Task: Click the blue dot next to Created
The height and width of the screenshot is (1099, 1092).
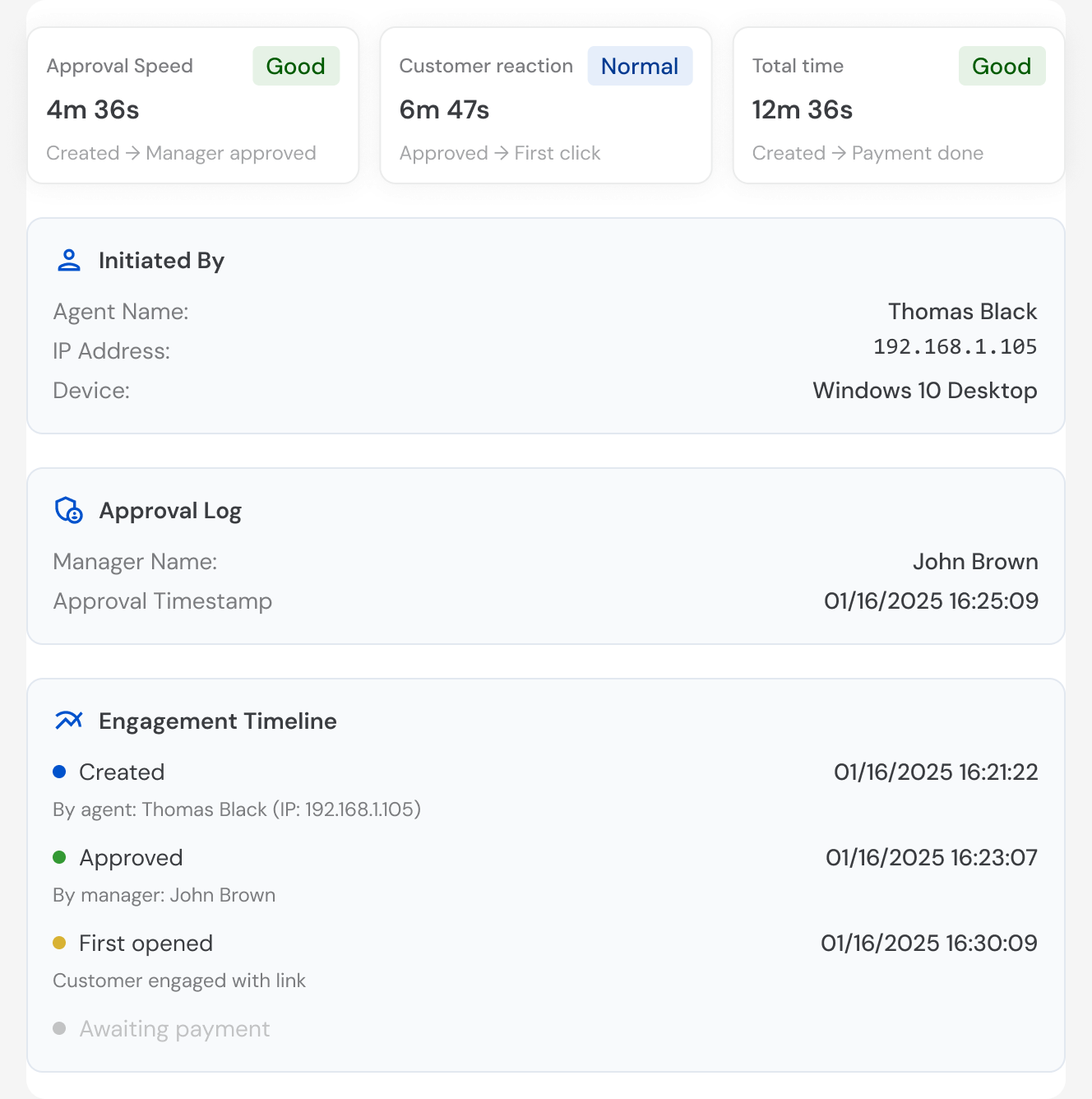Action: 59,772
